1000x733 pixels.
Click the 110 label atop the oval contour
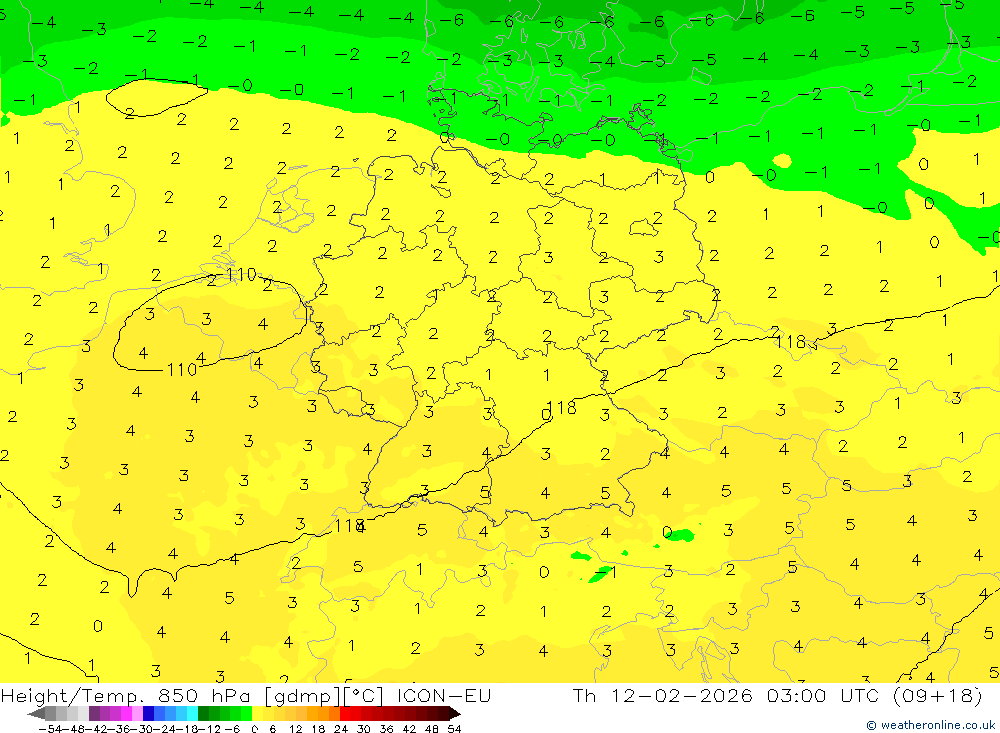241,275
